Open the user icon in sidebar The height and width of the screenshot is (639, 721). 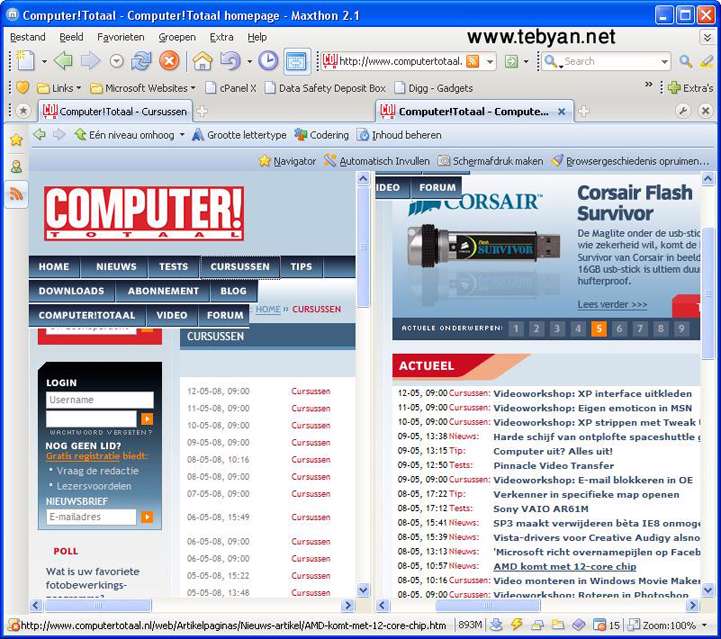tap(17, 166)
